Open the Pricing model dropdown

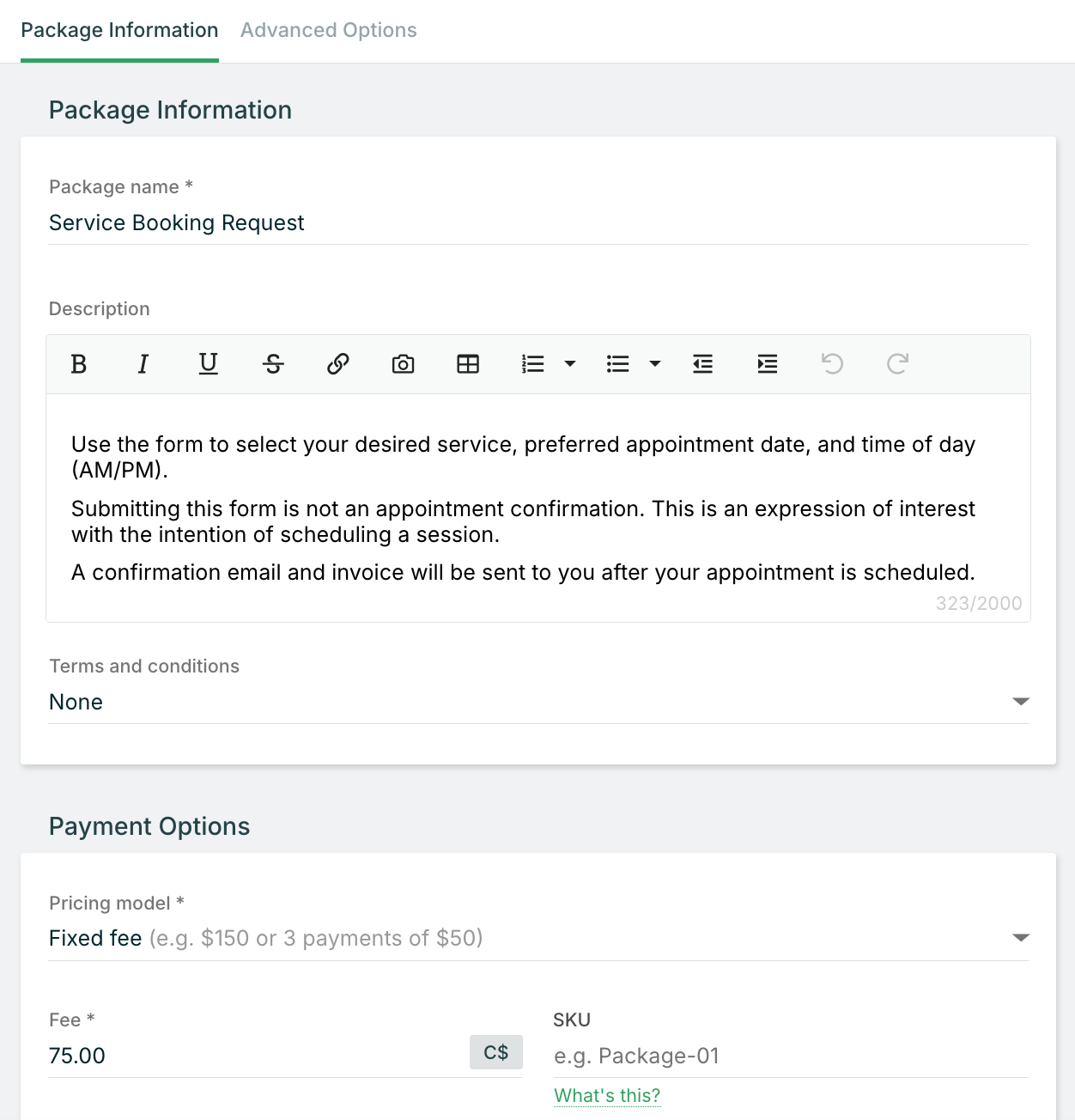(1022, 938)
